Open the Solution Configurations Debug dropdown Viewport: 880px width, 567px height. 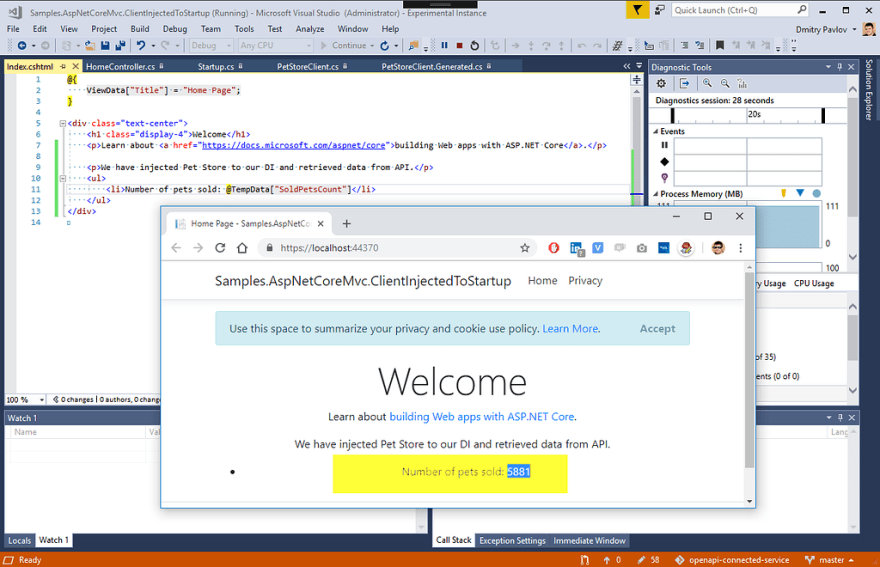(x=211, y=45)
